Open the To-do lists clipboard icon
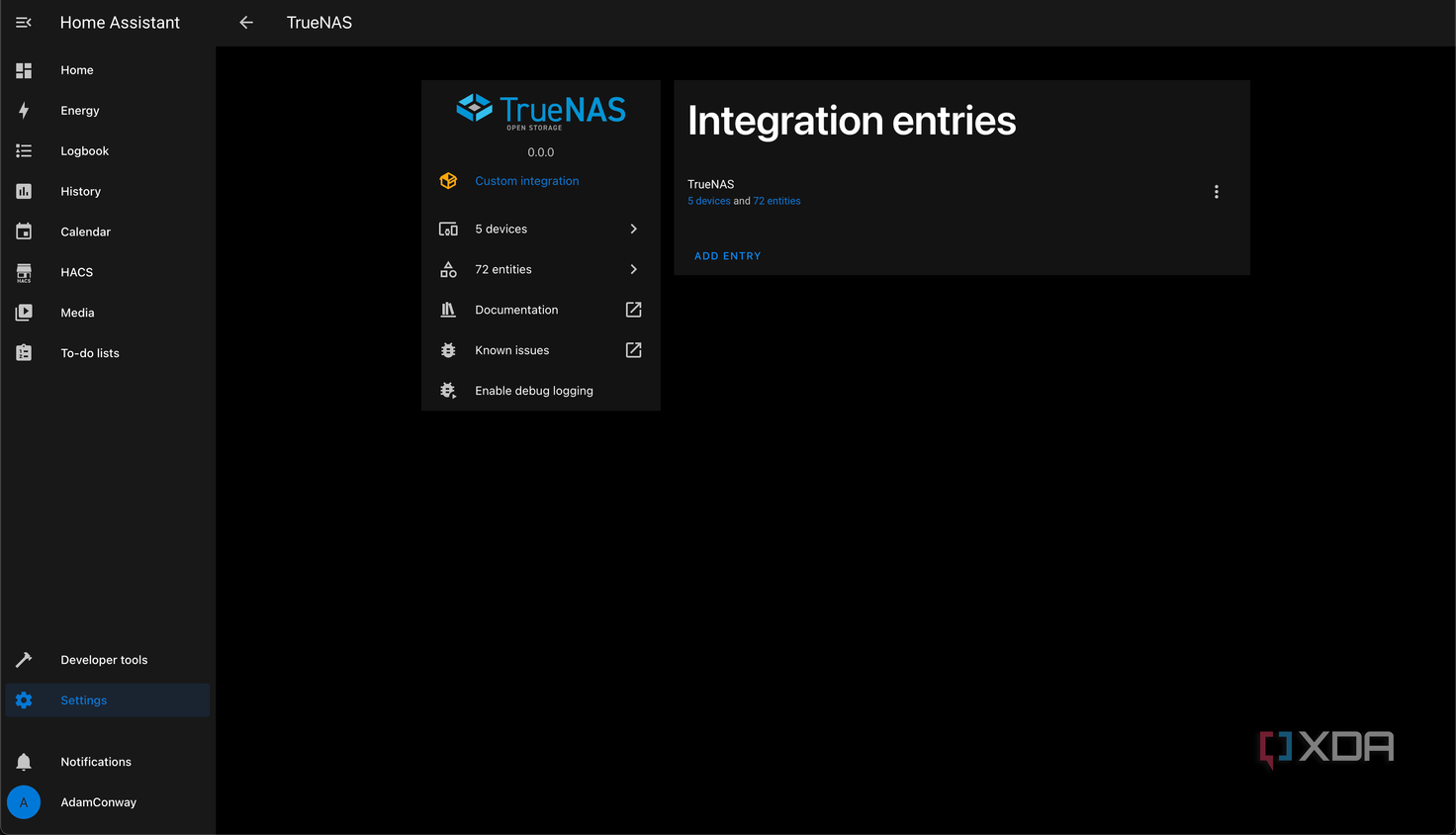The height and width of the screenshot is (835, 1456). click(x=24, y=353)
